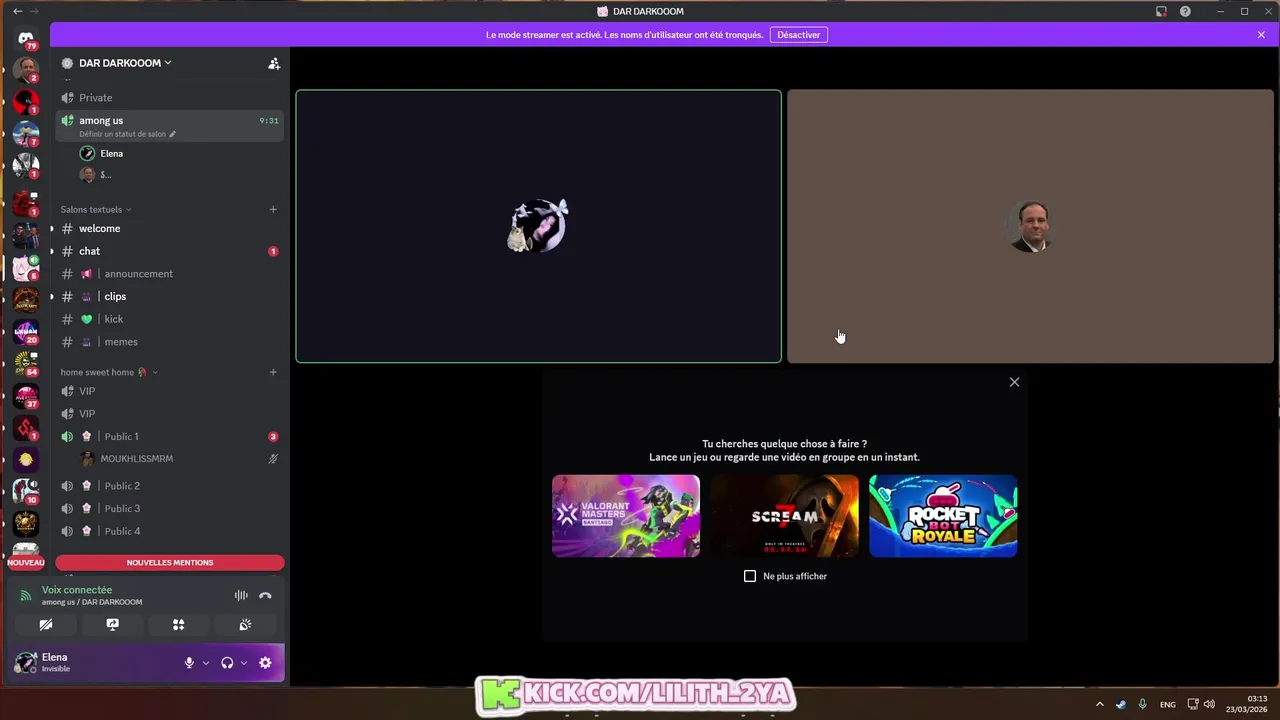Expand microphone input options arrow
Viewport: 1280px width, 720px height.
coord(206,663)
